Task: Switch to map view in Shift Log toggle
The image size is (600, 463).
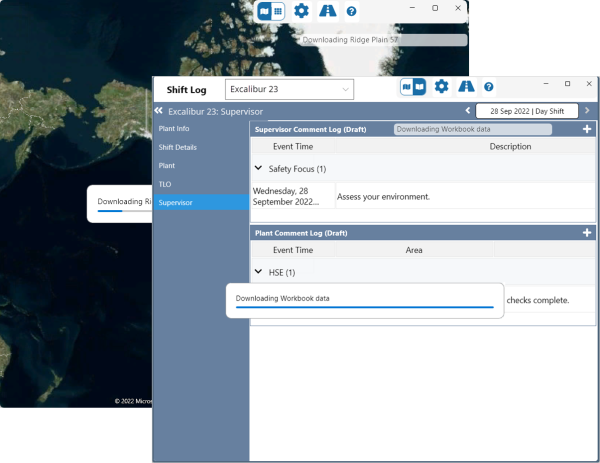Action: tap(407, 87)
